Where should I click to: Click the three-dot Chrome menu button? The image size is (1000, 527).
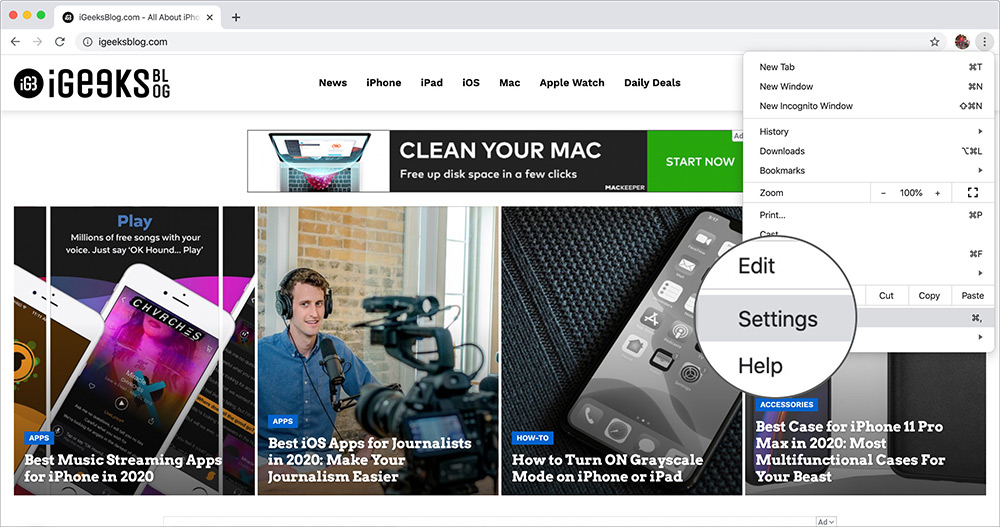pyautogui.click(x=983, y=42)
